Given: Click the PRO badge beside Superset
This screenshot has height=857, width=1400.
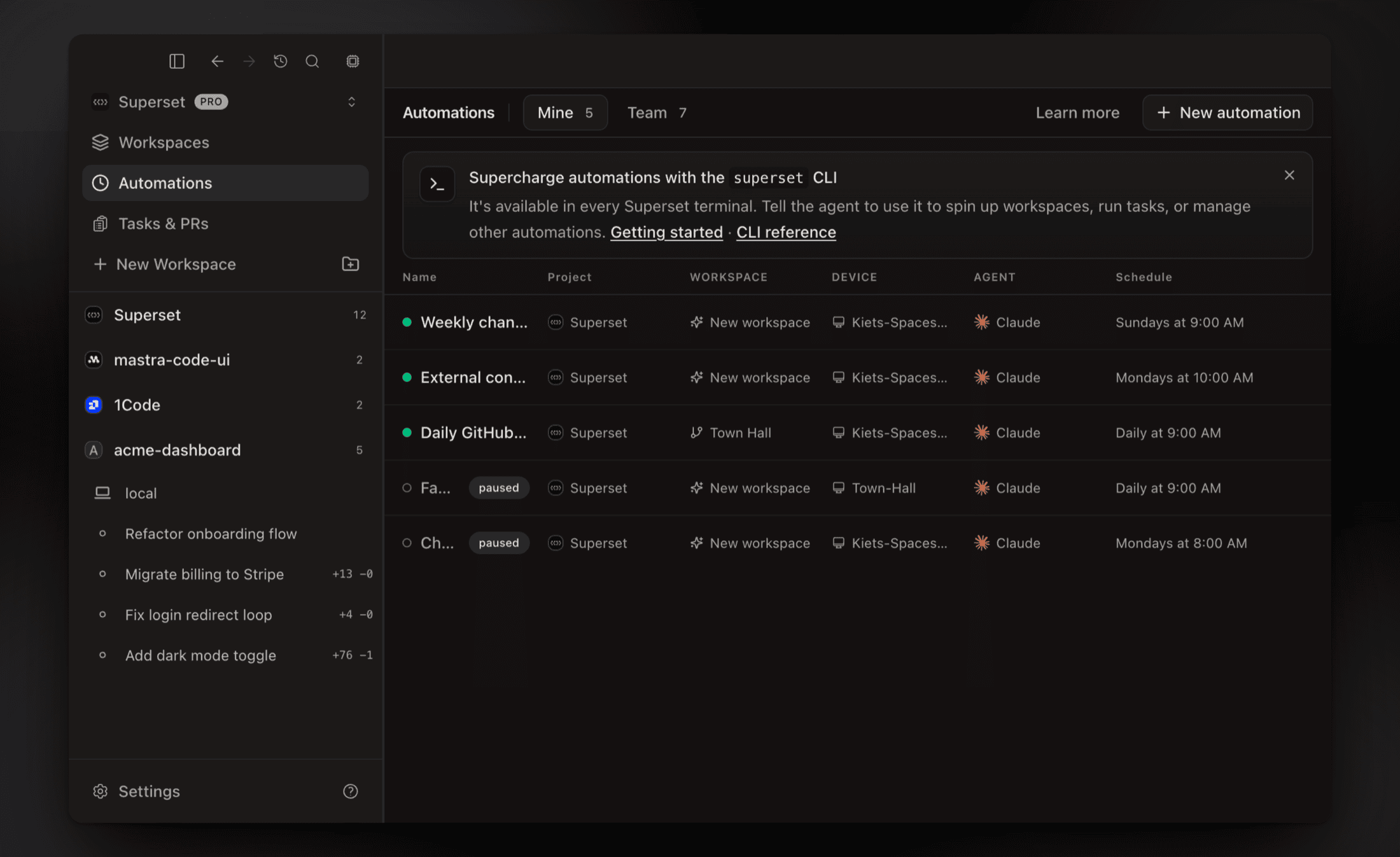Looking at the screenshot, I should 211,102.
